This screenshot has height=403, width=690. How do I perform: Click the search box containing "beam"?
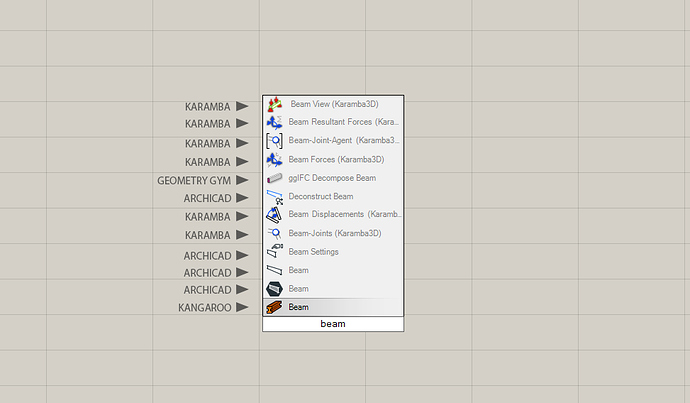333,324
